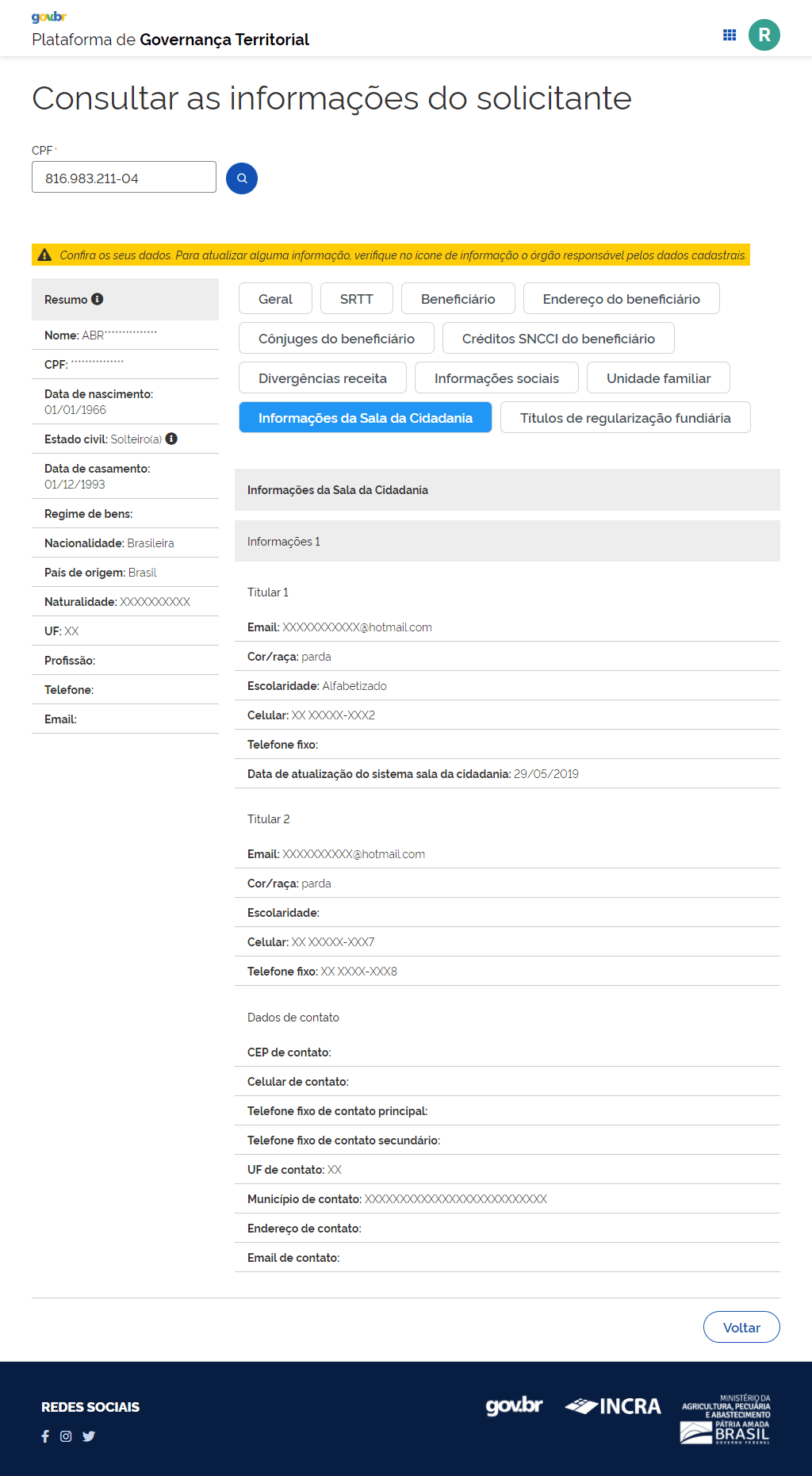Screen dimensions: 812x1476
Task: Click the info icon beside Resumo
Action: click(98, 299)
